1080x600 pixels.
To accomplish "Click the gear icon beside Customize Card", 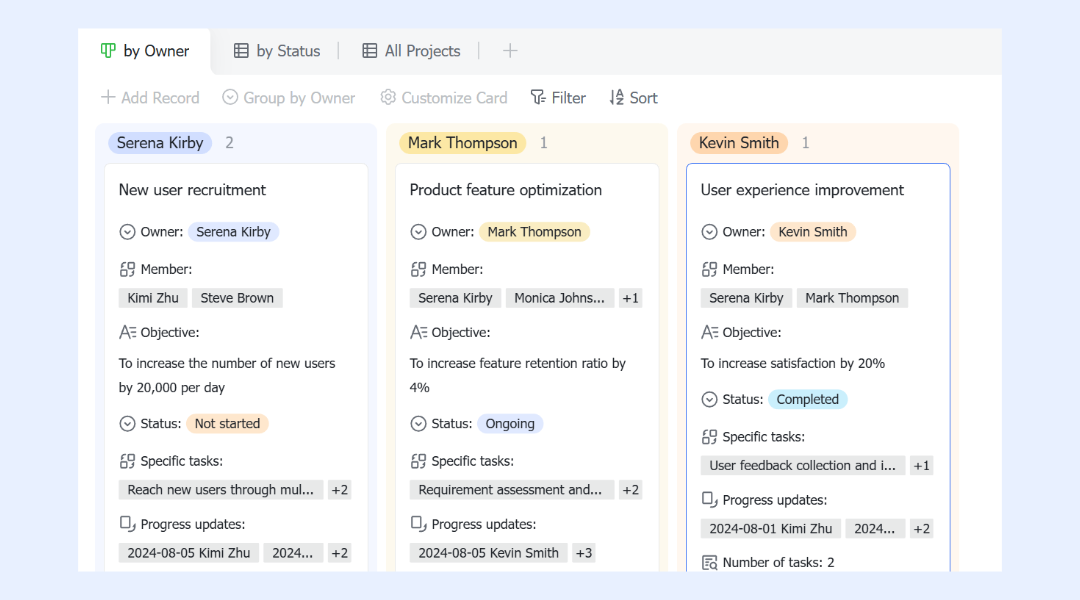I will coord(388,97).
